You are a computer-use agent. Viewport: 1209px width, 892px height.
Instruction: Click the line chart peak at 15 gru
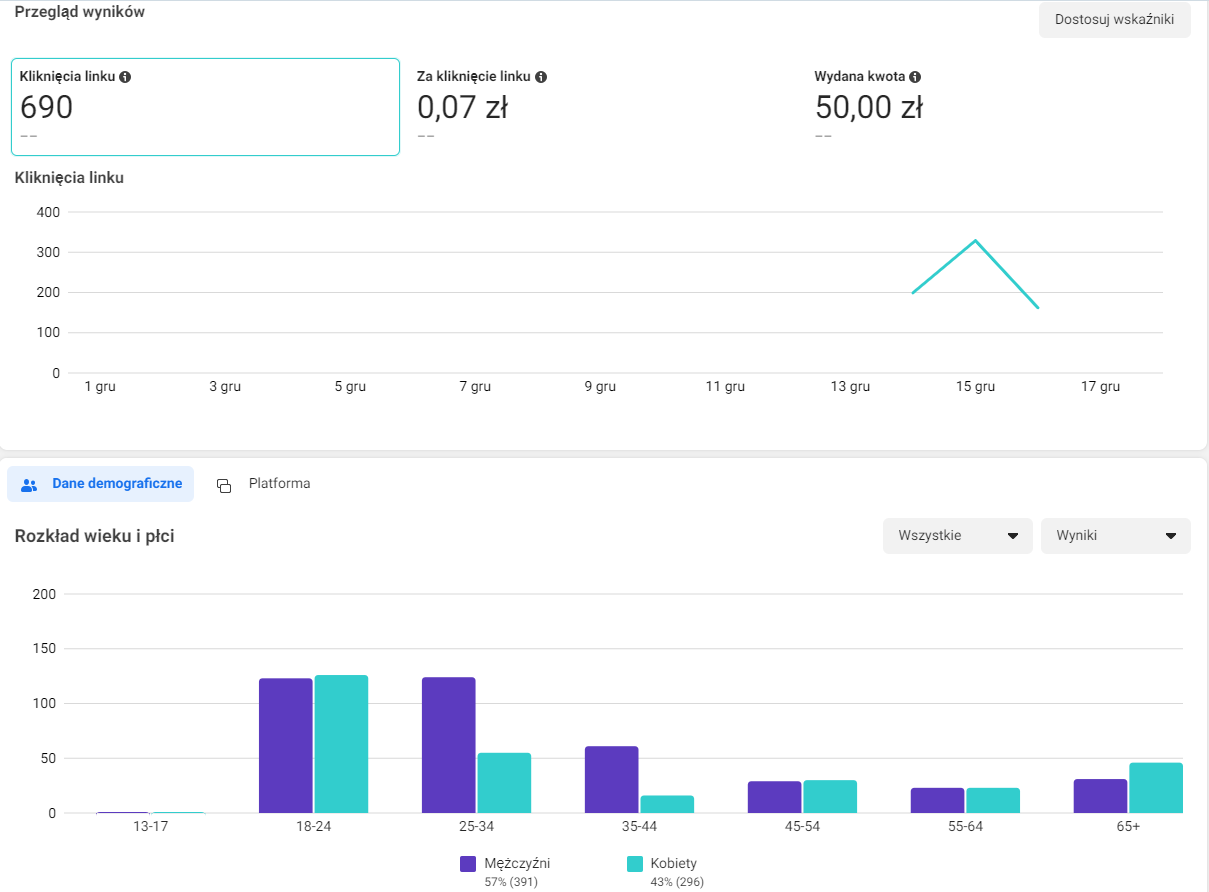[975, 241]
